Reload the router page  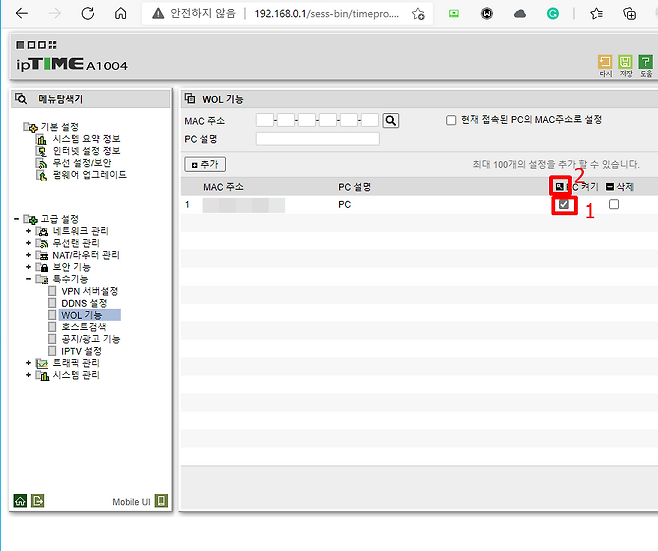tap(88, 13)
